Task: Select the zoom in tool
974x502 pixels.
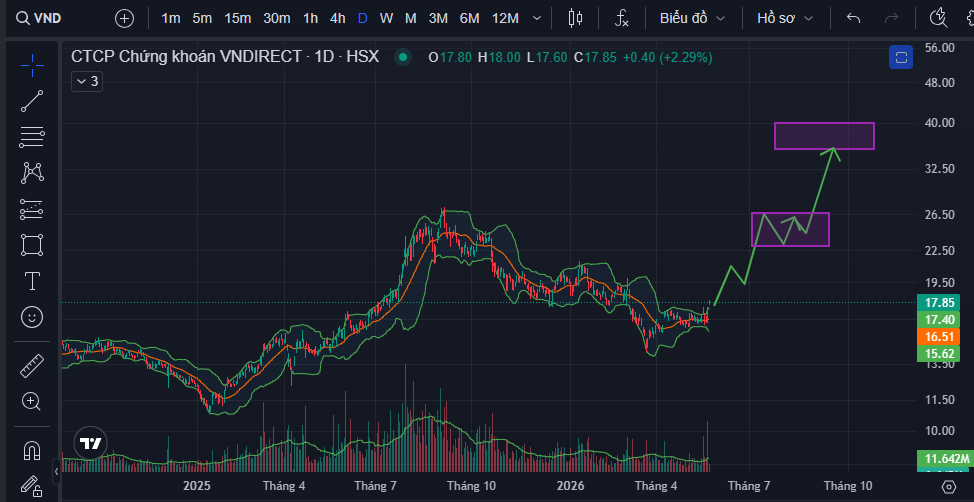Action: [32, 401]
